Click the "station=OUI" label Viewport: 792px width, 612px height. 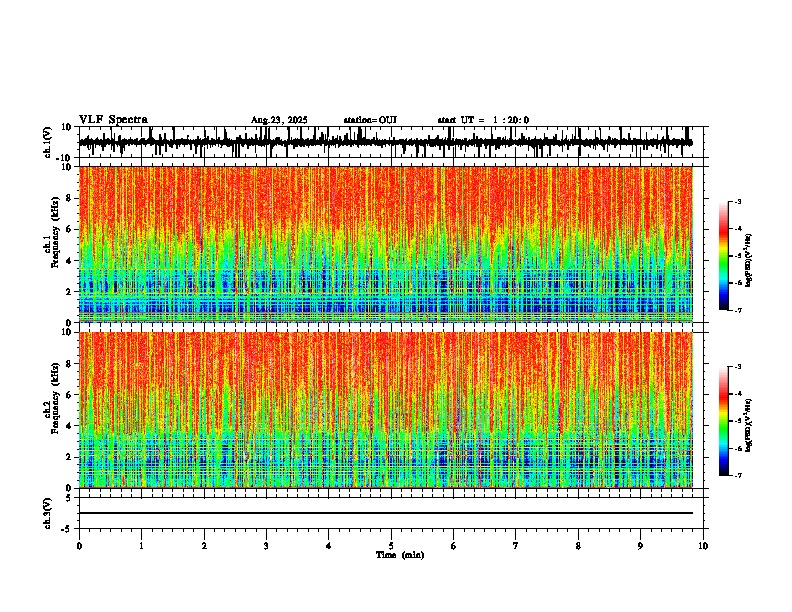370,120
